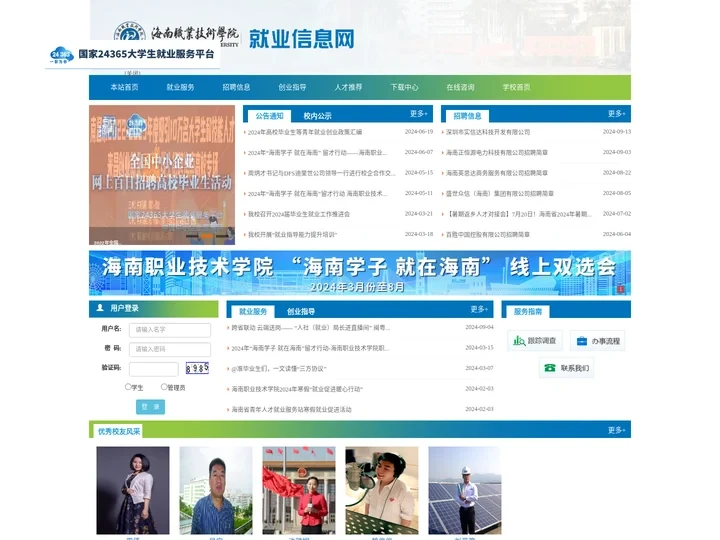Select the 服务指南 tab
The image size is (720, 540).
pyautogui.click(x=528, y=311)
